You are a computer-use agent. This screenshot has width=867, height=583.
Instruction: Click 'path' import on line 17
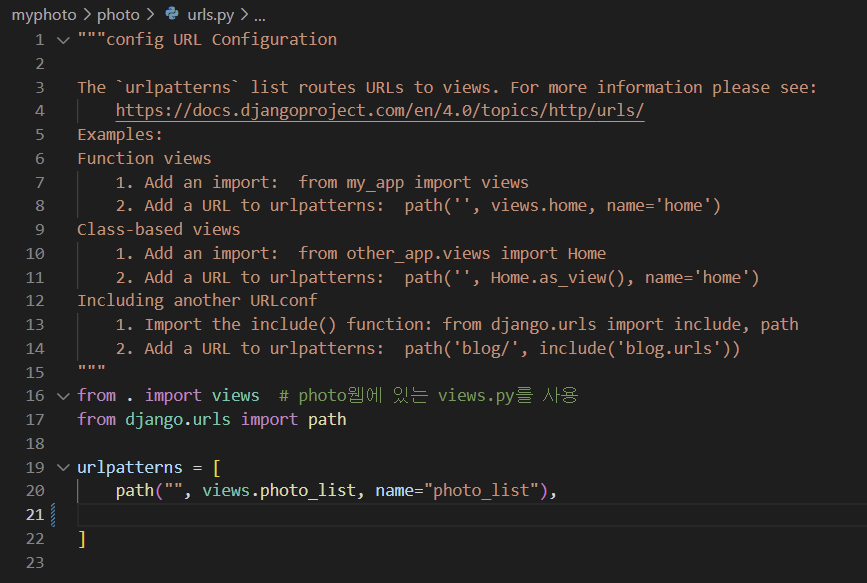[327, 419]
